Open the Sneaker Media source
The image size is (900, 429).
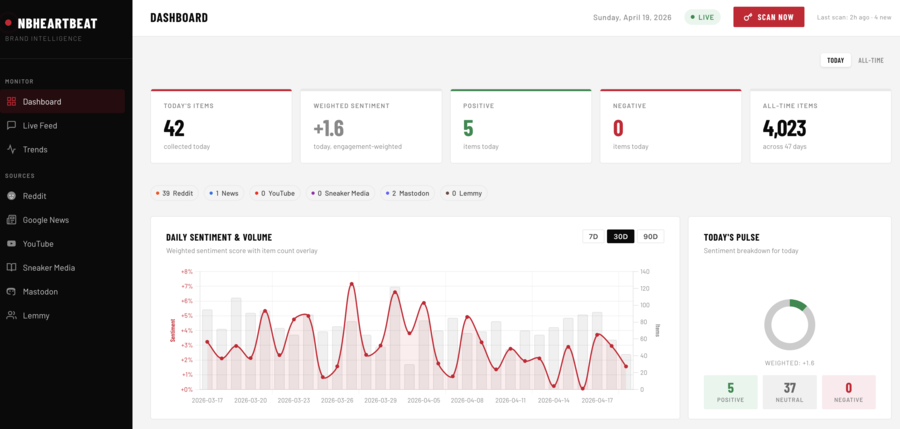63,268
